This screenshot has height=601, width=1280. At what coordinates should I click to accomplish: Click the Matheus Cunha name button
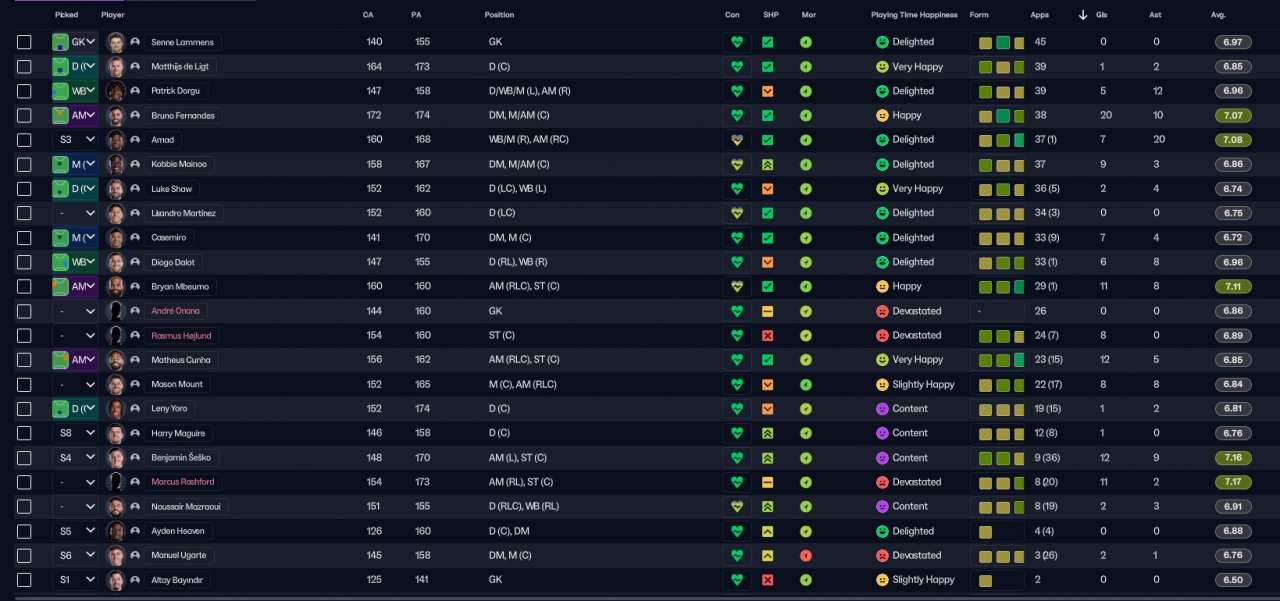click(181, 360)
